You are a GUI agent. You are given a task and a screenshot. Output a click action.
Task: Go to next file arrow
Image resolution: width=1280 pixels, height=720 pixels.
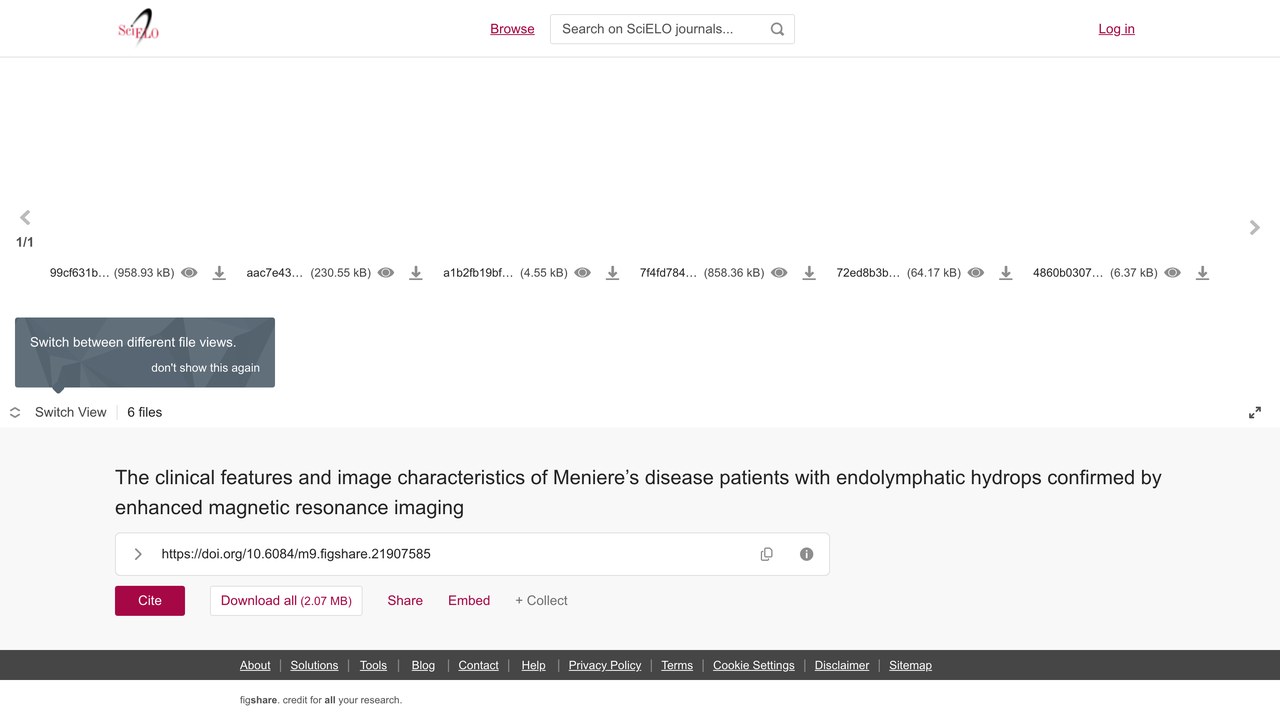(1255, 228)
